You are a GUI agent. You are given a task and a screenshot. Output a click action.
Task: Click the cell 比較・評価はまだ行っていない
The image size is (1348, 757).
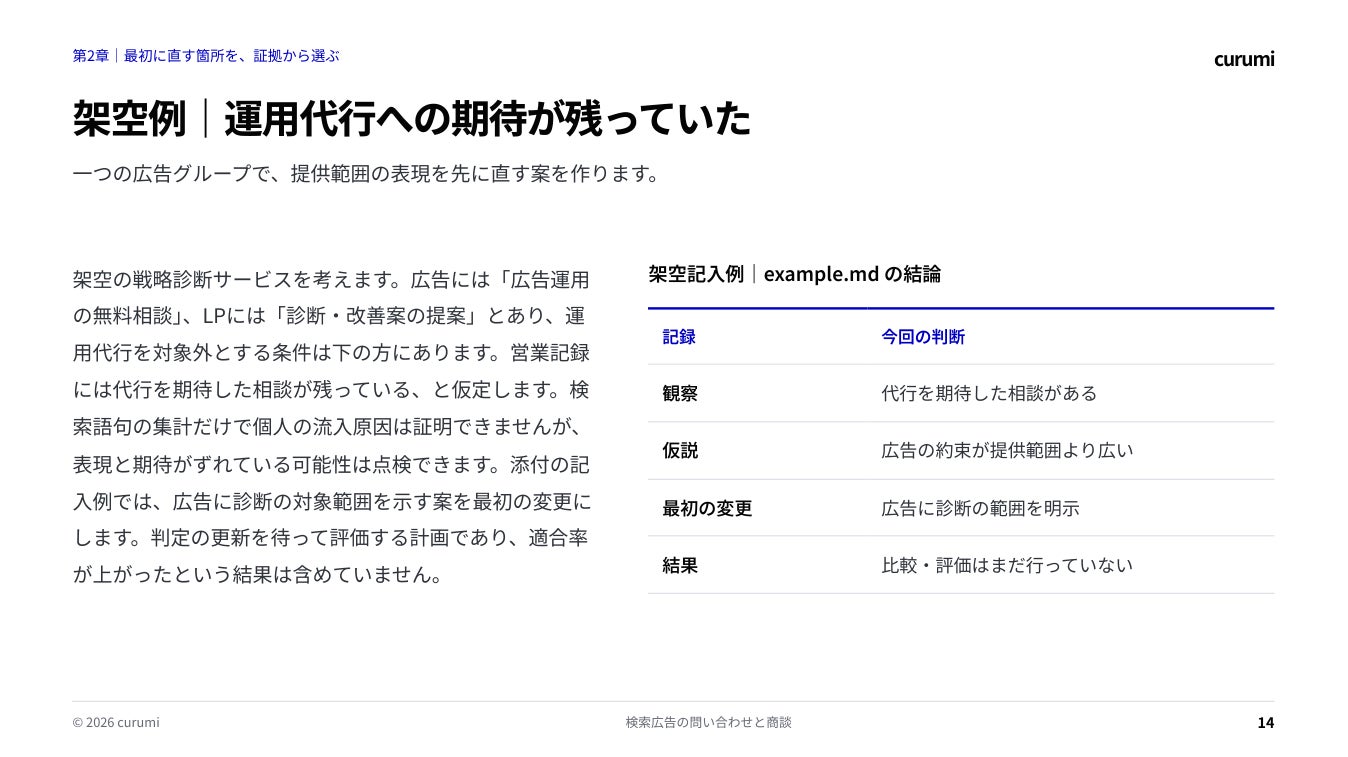click(x=1007, y=565)
